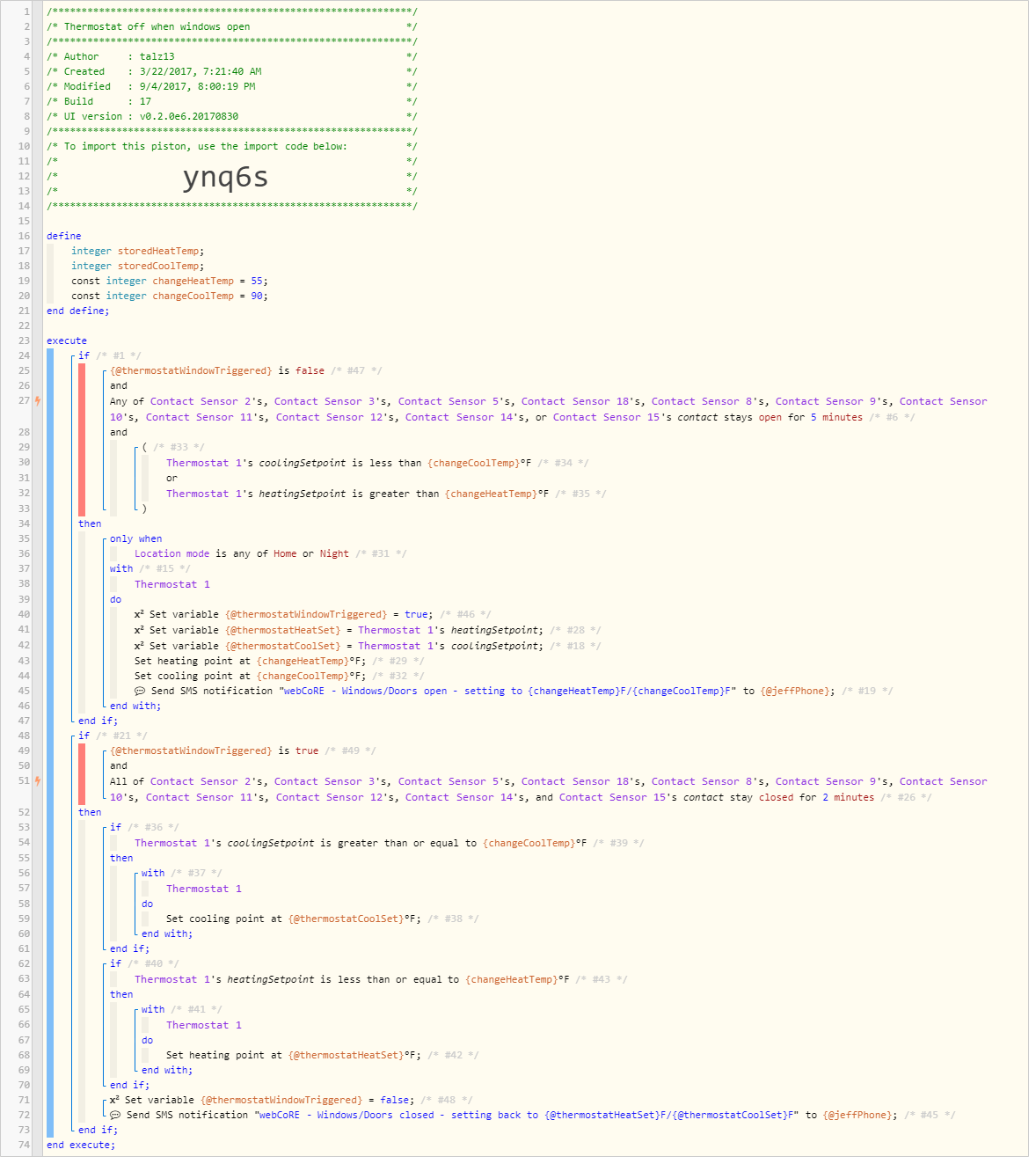
Task: Click the speech bubble icon of the 'Windows/Doors closed' SMS
Action: click(115, 1116)
